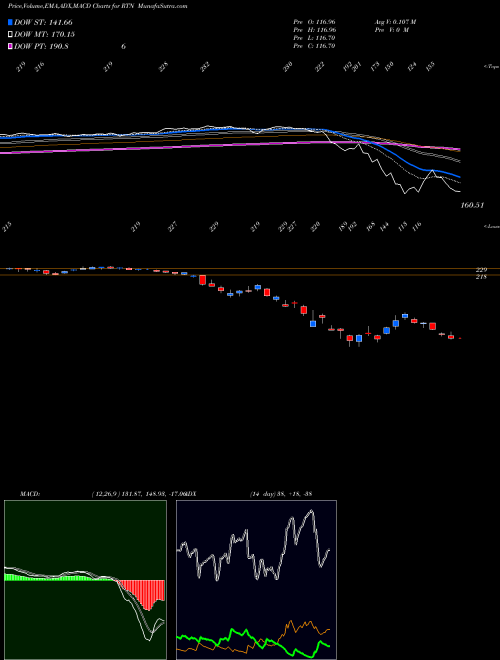This screenshot has width=500, height=660.
Task: Select the 'DOW PT: 190.8' legend text
Action: point(41,46)
